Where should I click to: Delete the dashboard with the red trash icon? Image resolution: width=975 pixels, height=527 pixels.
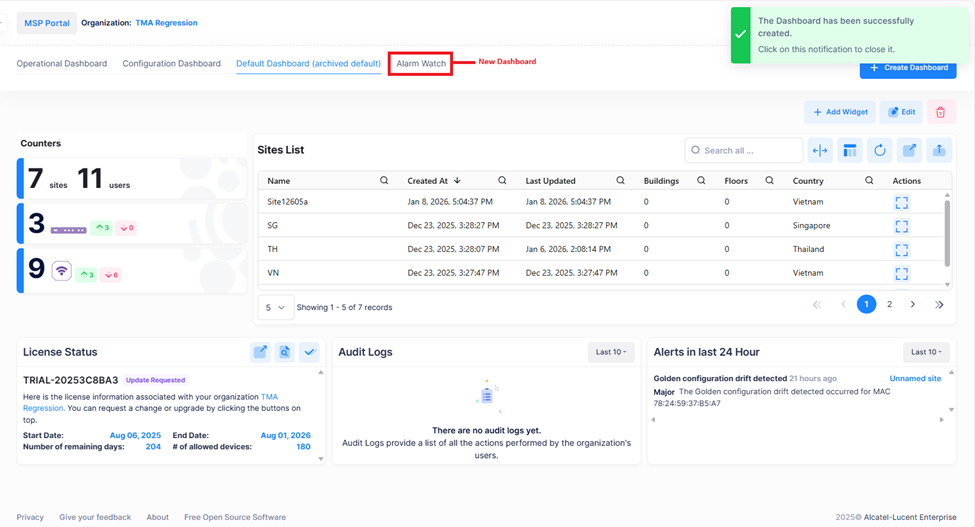pos(940,112)
